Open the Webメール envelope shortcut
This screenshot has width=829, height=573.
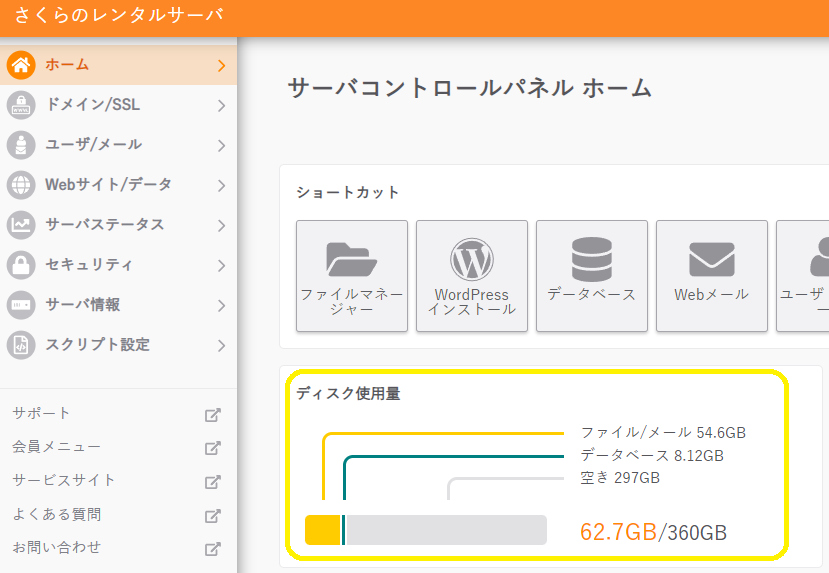pos(712,276)
